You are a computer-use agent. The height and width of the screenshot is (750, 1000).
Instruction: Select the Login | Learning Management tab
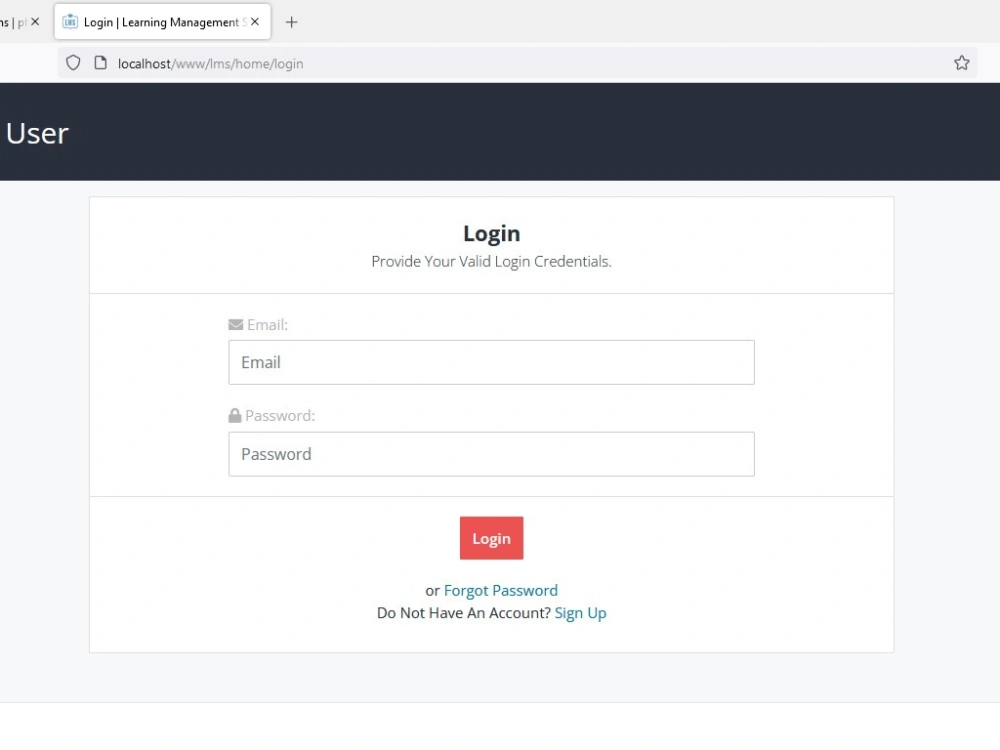pos(163,22)
